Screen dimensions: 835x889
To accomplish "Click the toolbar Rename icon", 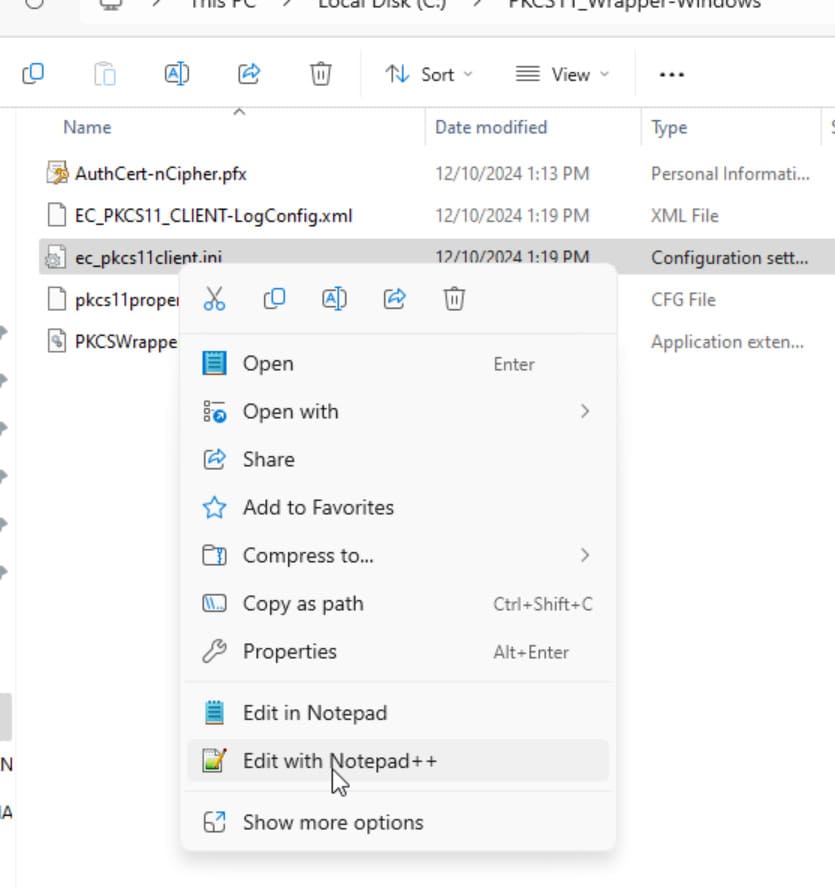I will tap(176, 74).
